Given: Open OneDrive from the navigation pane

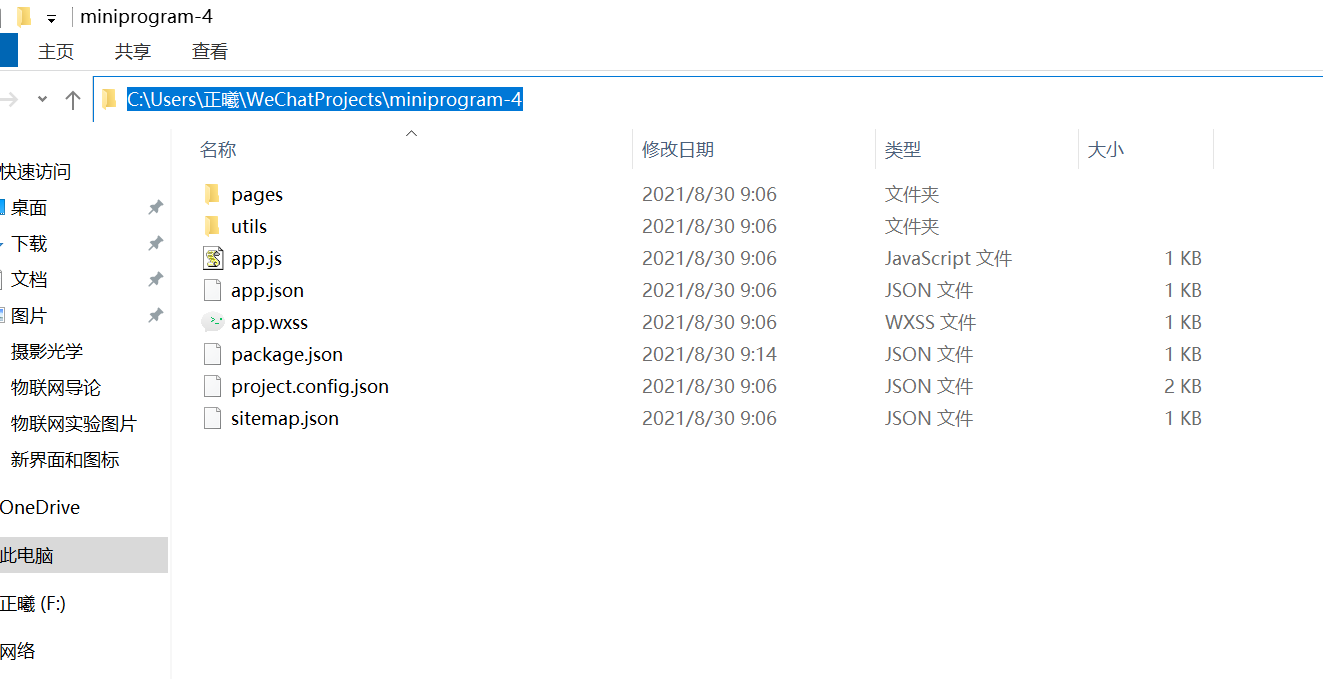Looking at the screenshot, I should click(40, 507).
